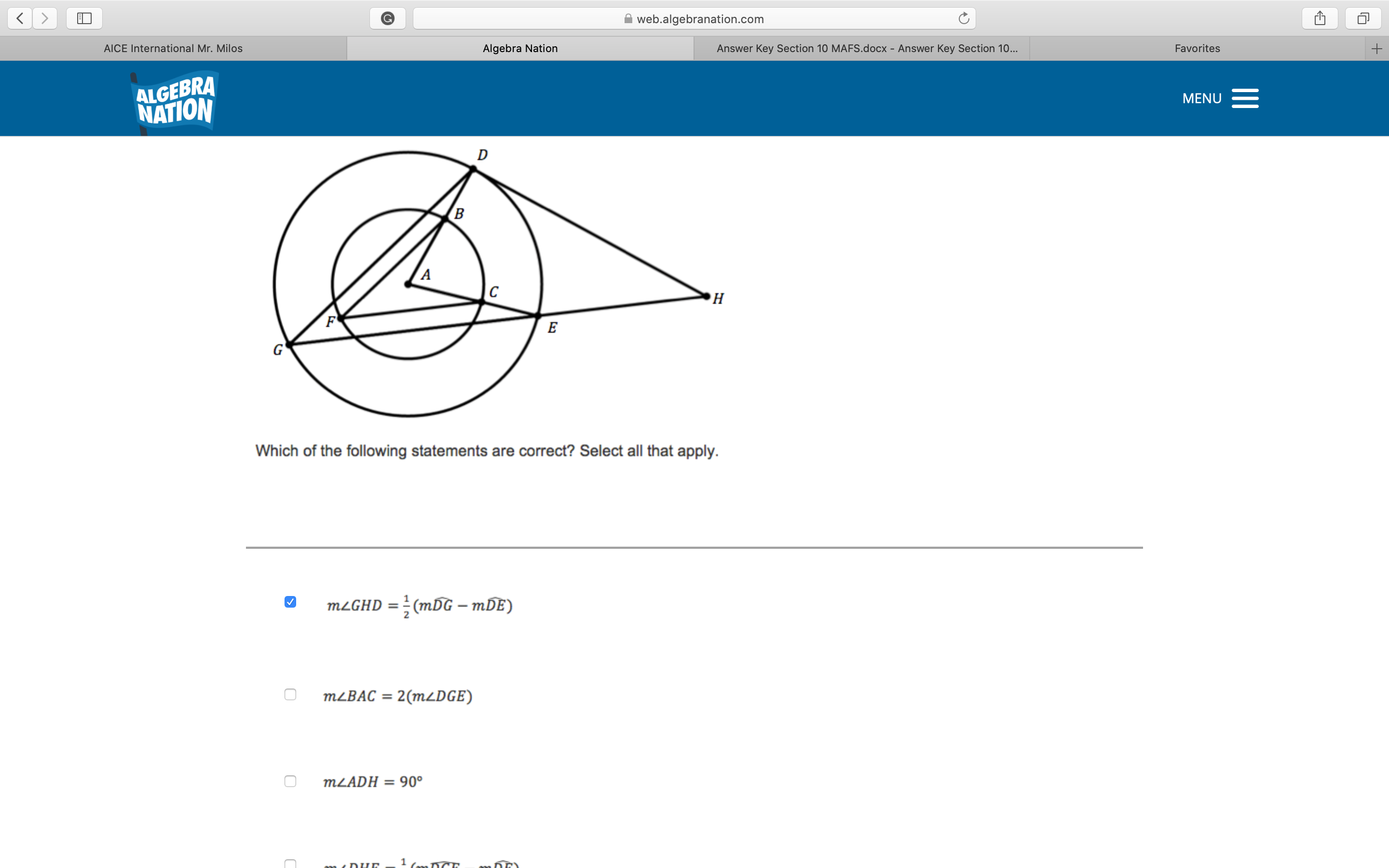Click the forward navigation arrow
The width and height of the screenshot is (1389, 868).
45,18
